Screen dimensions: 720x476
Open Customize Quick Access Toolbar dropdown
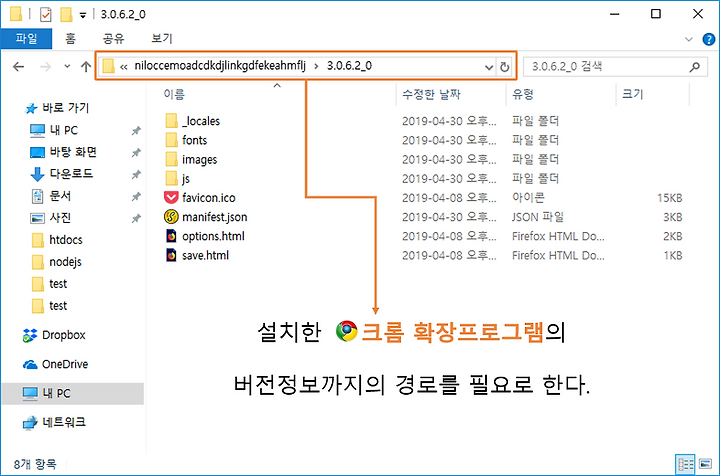point(83,15)
